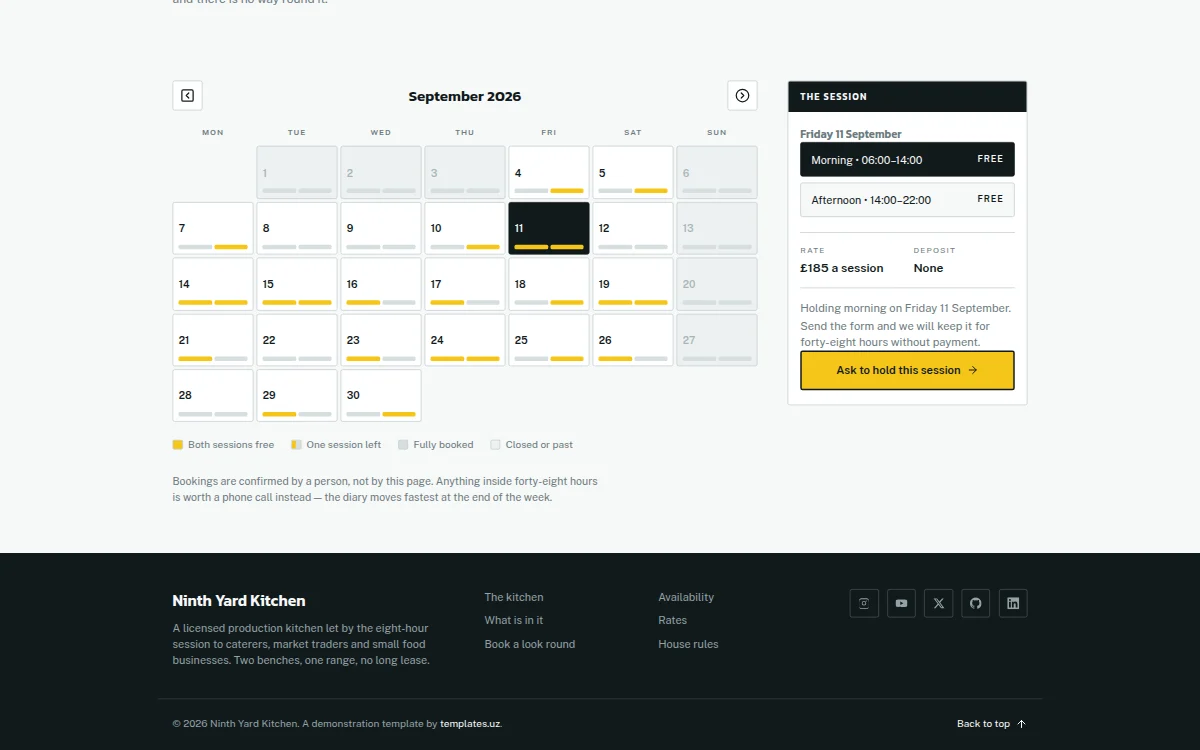Open the LinkedIn footer icon
Screen dimensions: 1200x750
tap(1013, 603)
